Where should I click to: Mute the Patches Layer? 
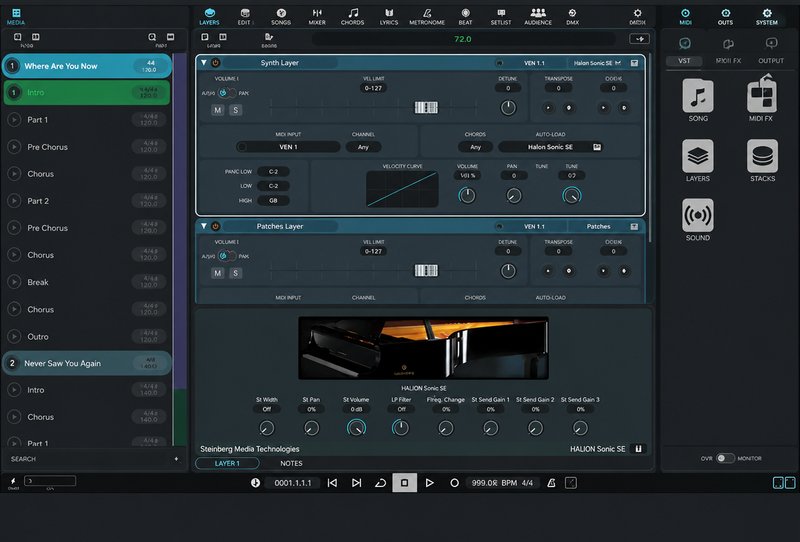218,273
